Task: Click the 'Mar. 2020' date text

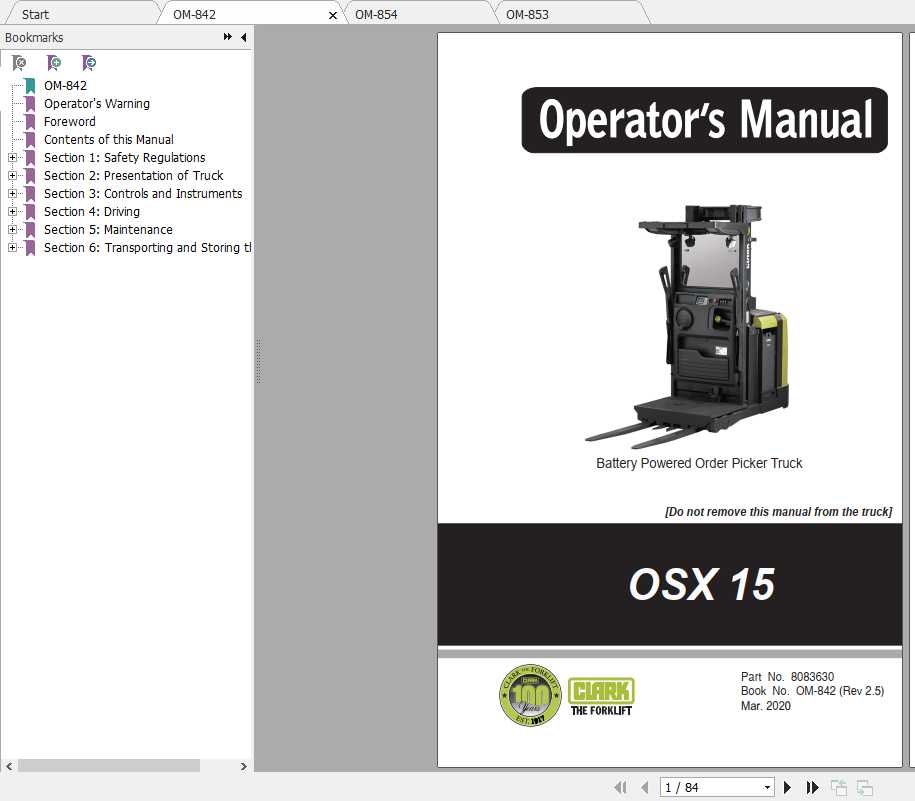Action: click(x=766, y=706)
